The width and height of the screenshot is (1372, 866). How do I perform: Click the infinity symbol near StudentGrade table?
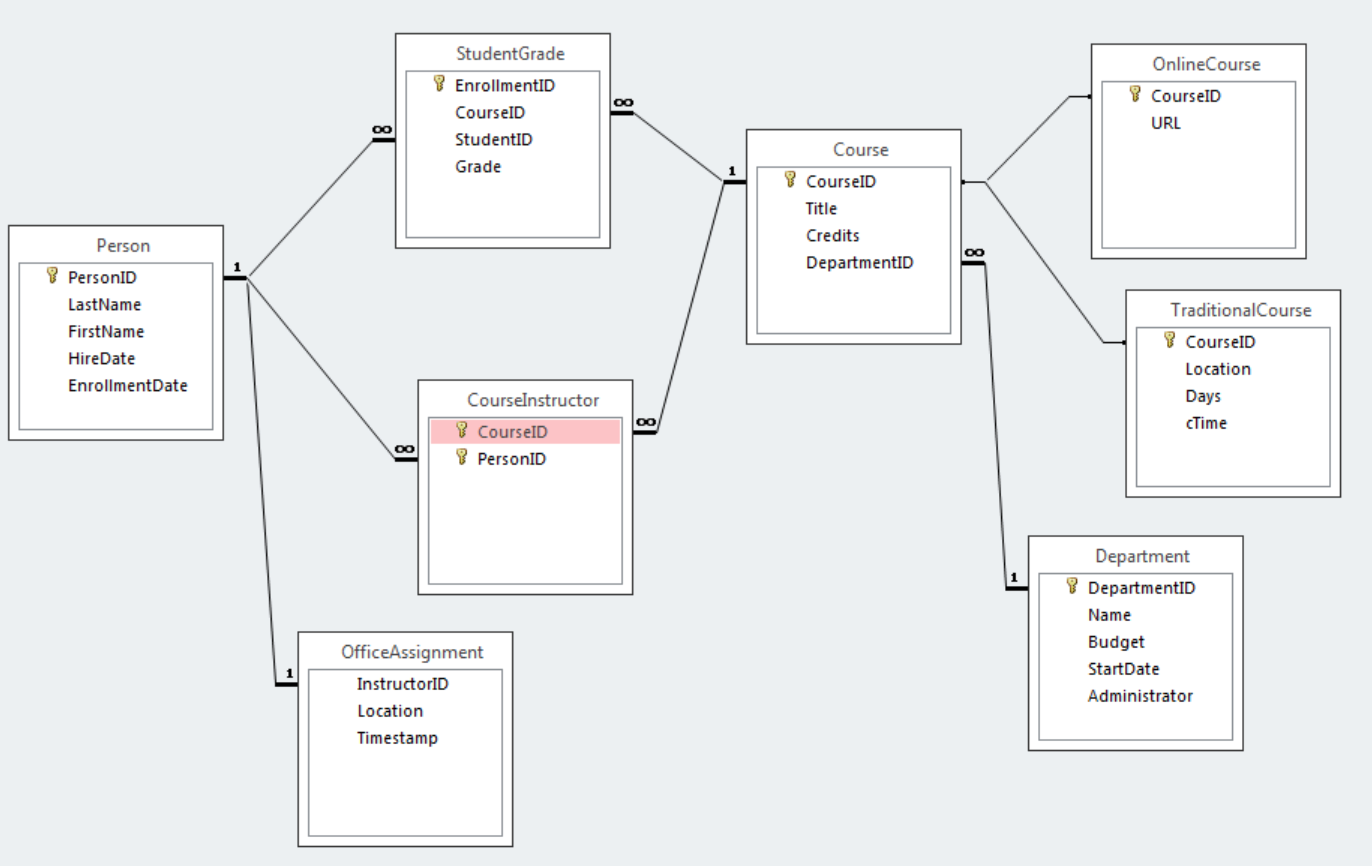coord(381,130)
